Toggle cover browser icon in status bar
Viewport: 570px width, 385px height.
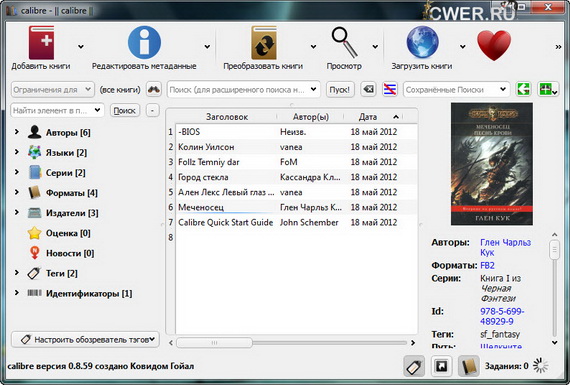[x=441, y=366]
